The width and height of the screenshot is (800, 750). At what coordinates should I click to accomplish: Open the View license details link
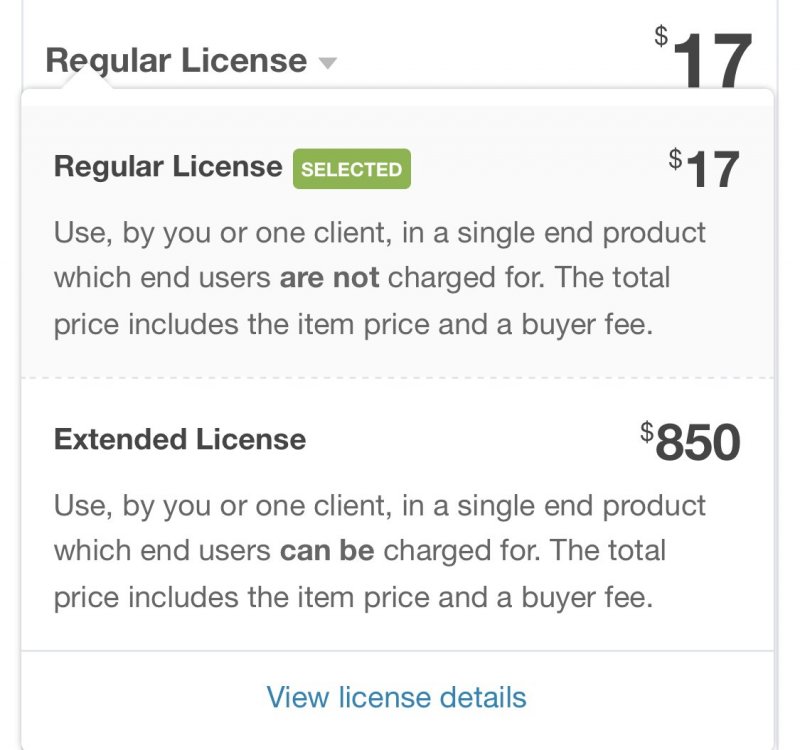pyautogui.click(x=396, y=697)
